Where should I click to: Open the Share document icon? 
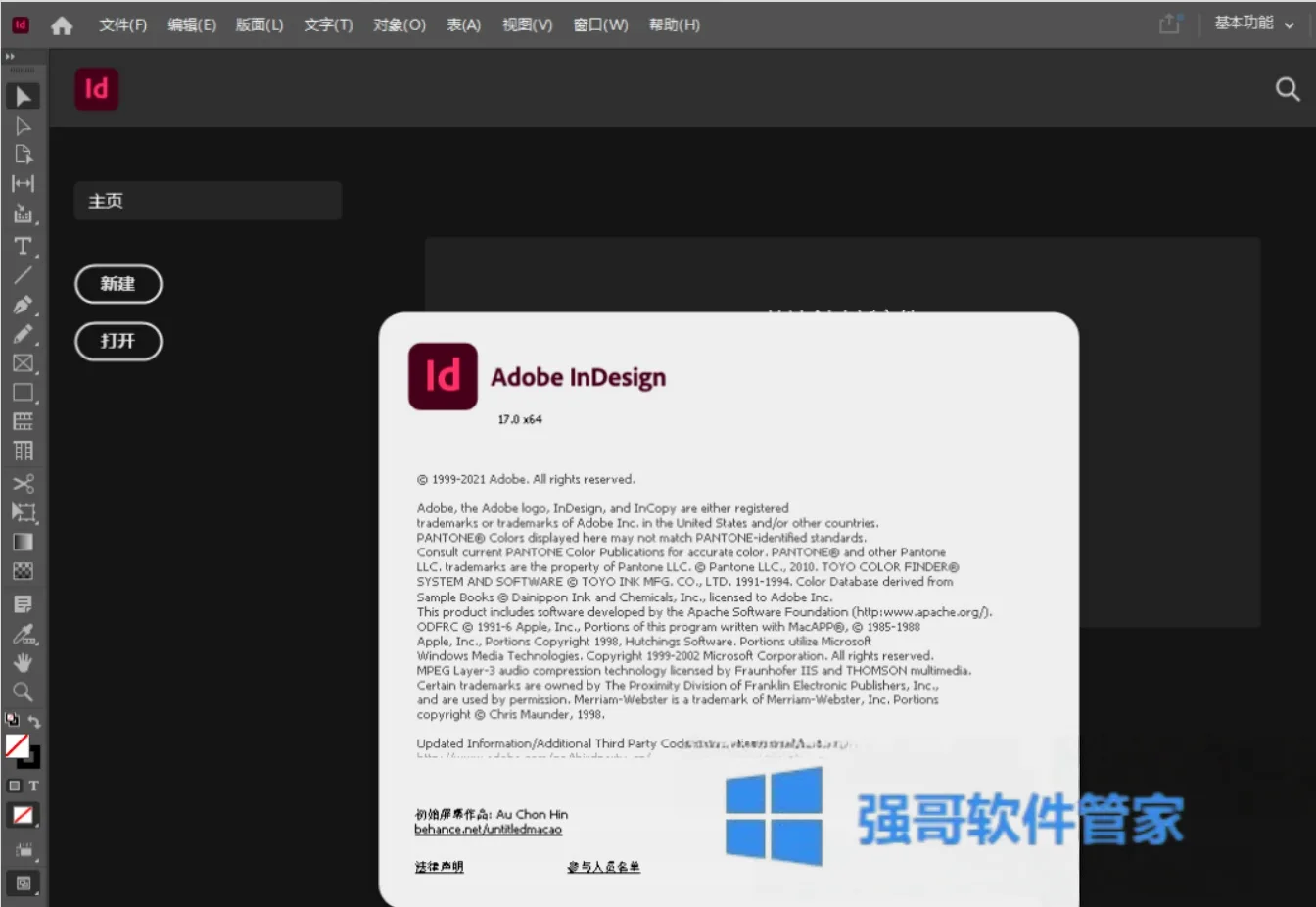pos(1170,24)
